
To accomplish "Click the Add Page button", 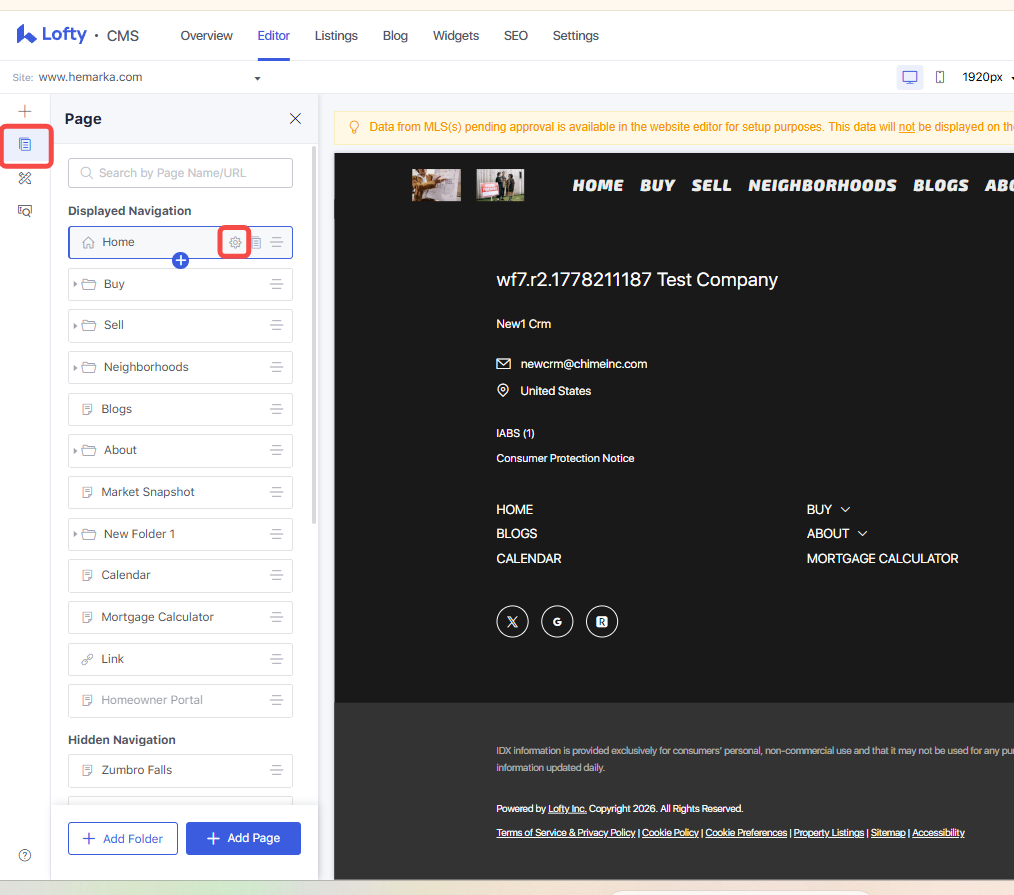I will pos(243,838).
